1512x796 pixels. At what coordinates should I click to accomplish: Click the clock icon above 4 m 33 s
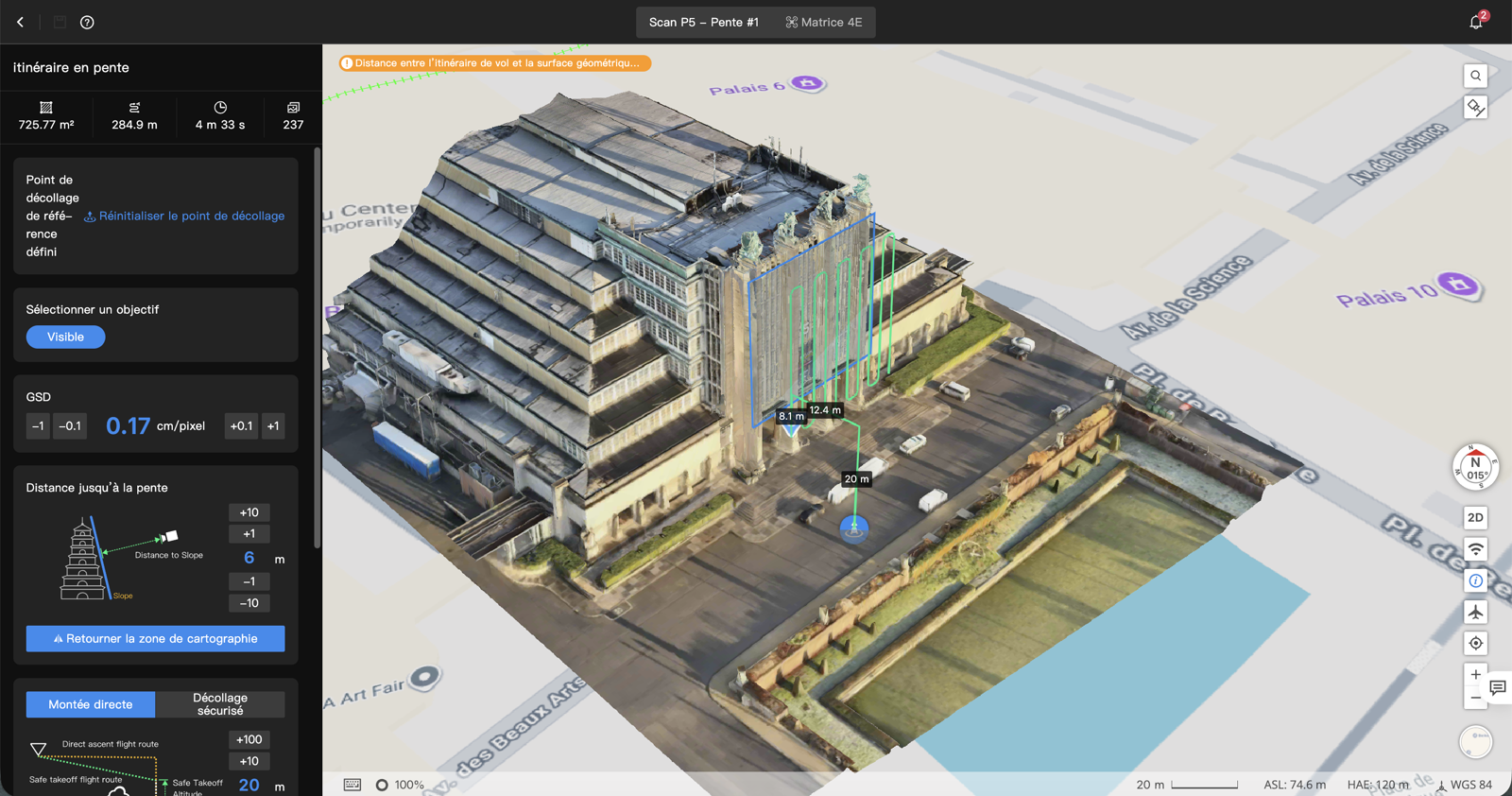tap(220, 108)
